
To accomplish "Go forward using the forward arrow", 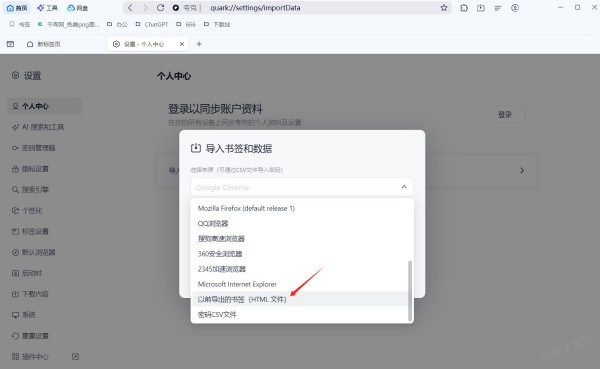I will point(145,8).
